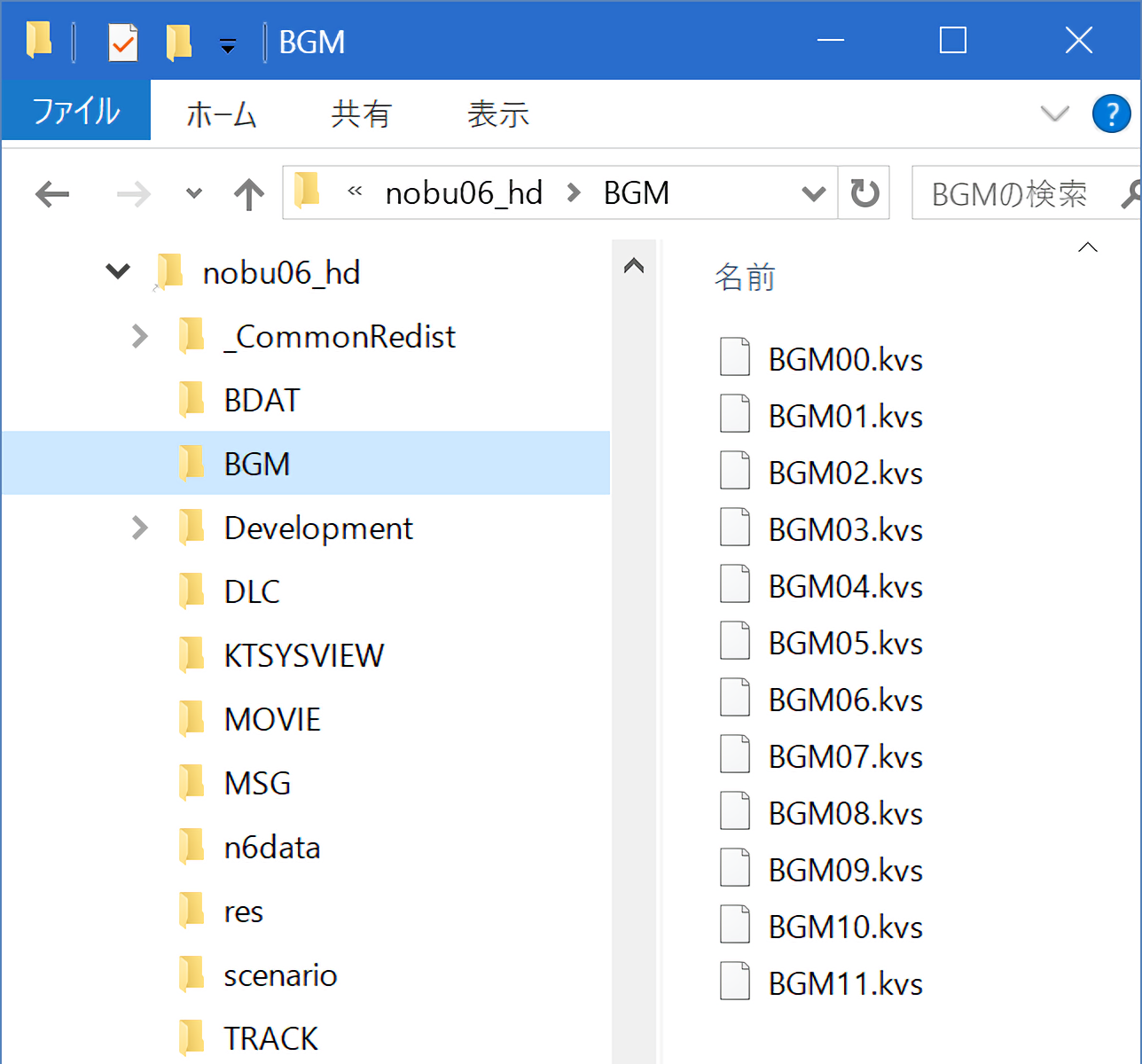Navigate up one folder level
This screenshot has width=1142, height=1064.
[x=249, y=193]
